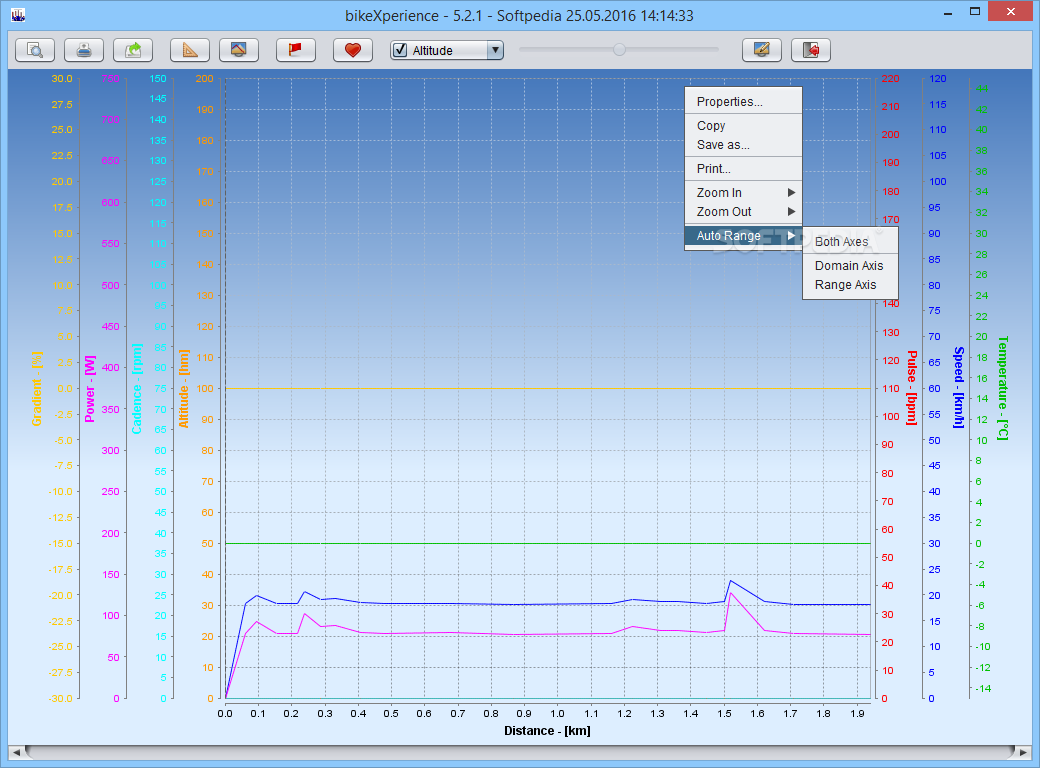1040x768 pixels.
Task: Click the Cadence - [rpm] axis label
Action: 137,389
